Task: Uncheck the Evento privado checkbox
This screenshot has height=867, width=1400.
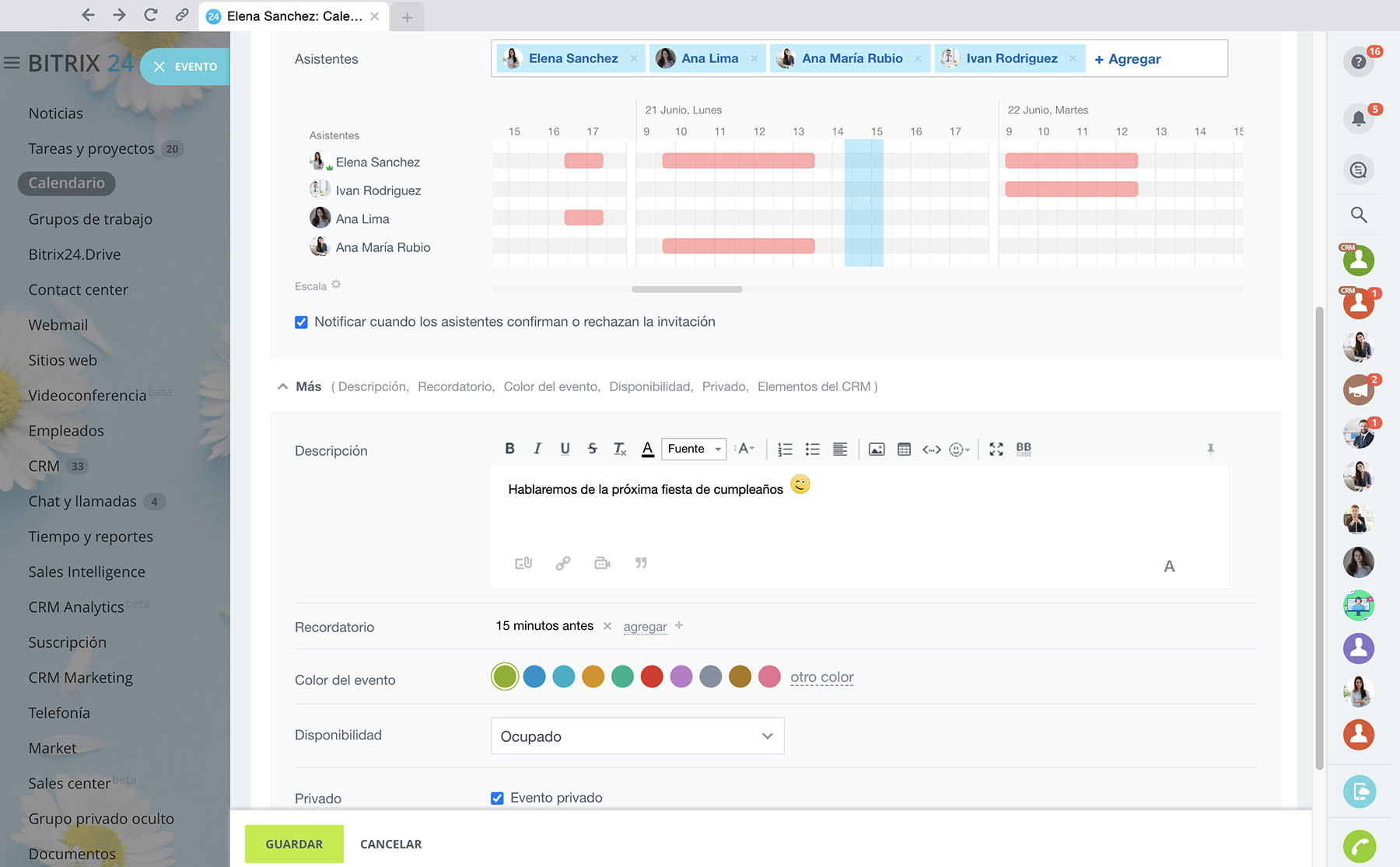Action: tap(497, 798)
